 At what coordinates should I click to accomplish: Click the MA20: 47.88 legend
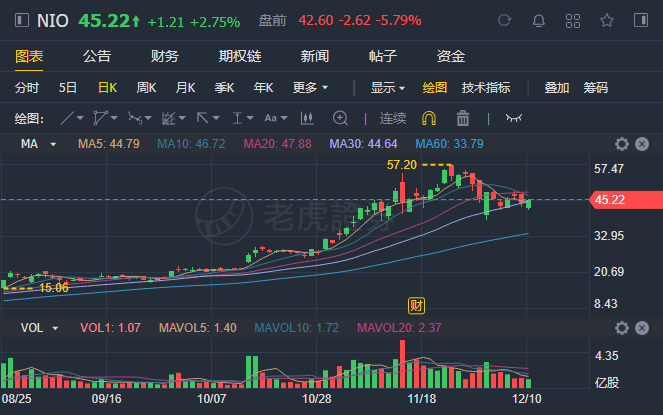pyautogui.click(x=277, y=144)
